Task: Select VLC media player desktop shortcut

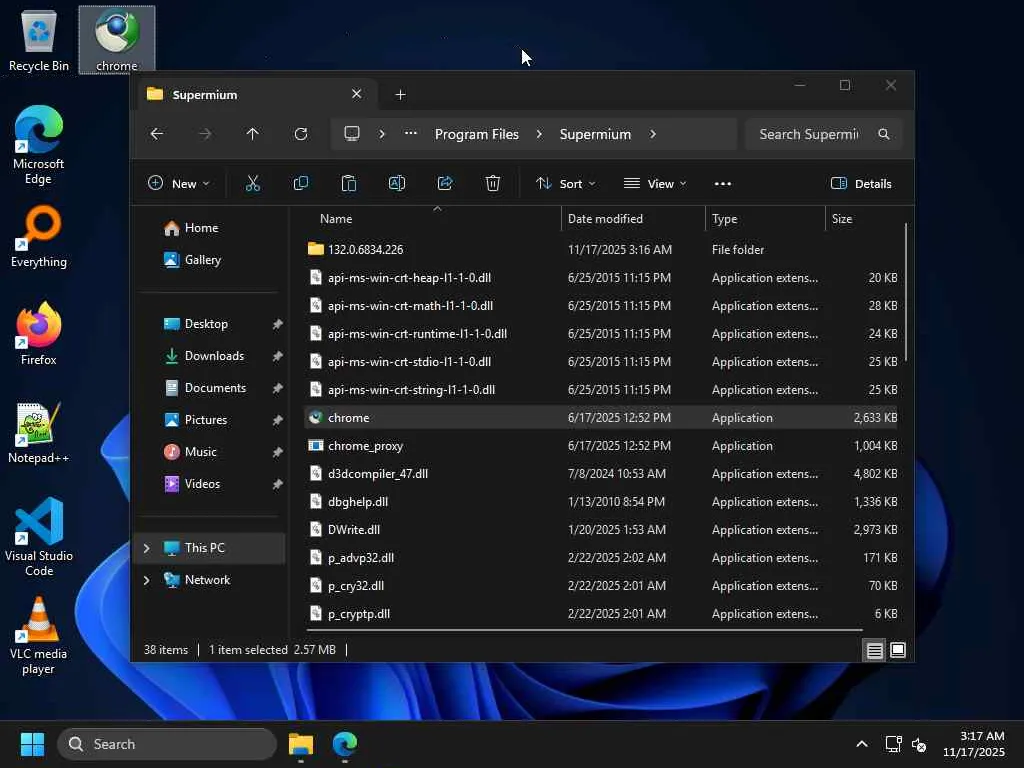Action: pyautogui.click(x=39, y=635)
